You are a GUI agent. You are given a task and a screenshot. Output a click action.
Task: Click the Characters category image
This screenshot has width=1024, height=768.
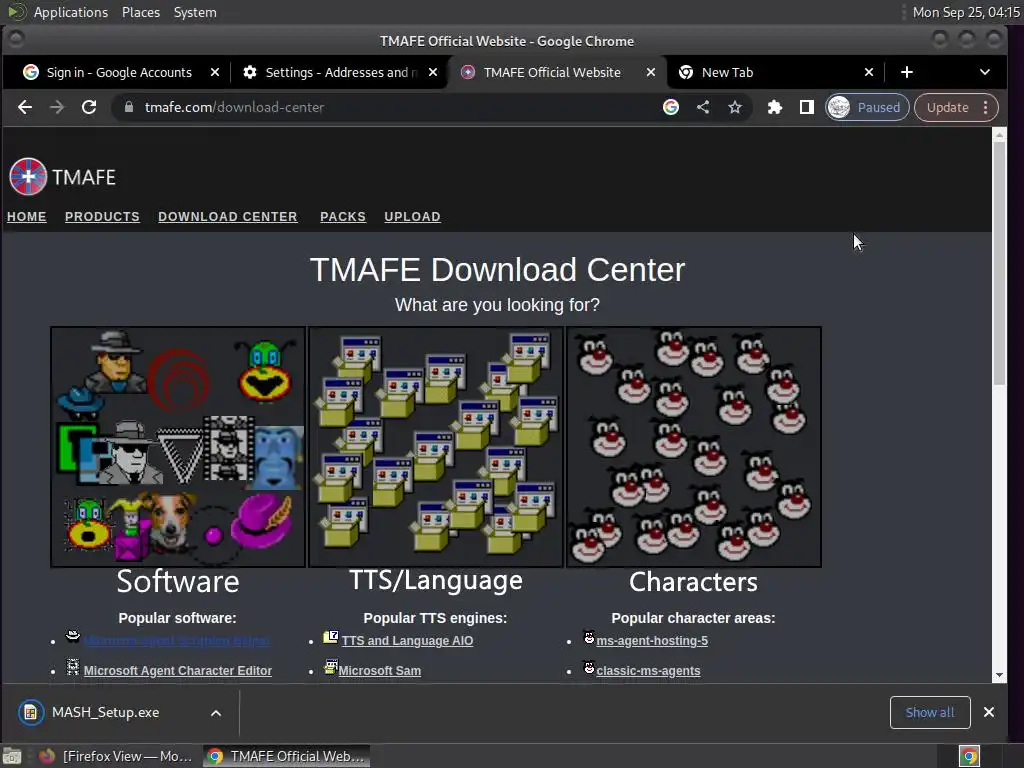(694, 447)
